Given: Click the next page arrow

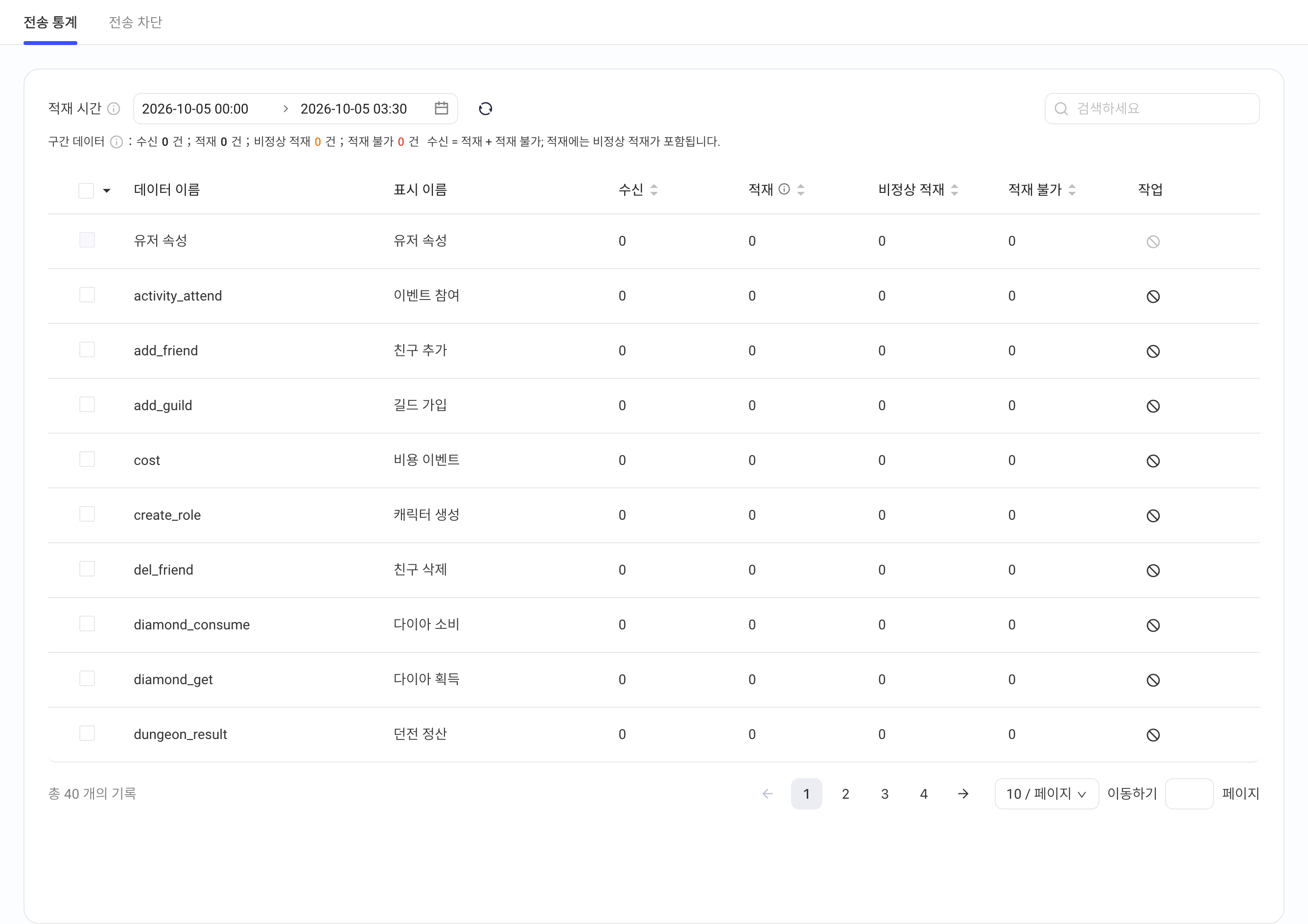Looking at the screenshot, I should tap(963, 793).
